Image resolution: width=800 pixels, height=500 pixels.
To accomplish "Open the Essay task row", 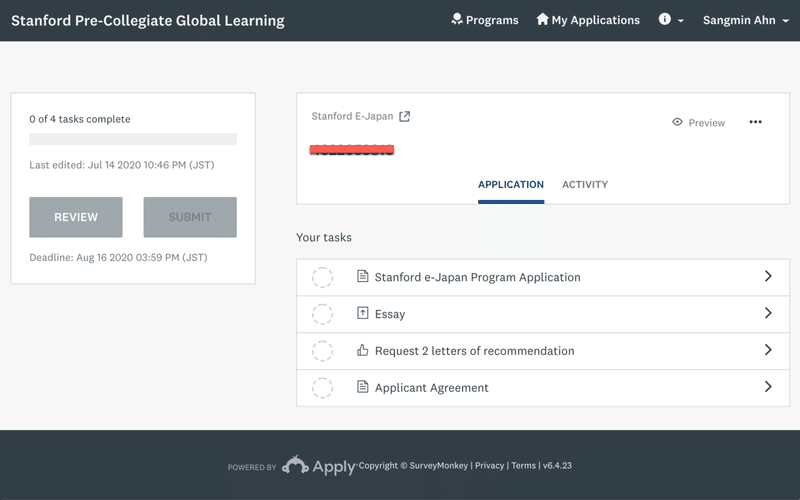I will pyautogui.click(x=543, y=314).
